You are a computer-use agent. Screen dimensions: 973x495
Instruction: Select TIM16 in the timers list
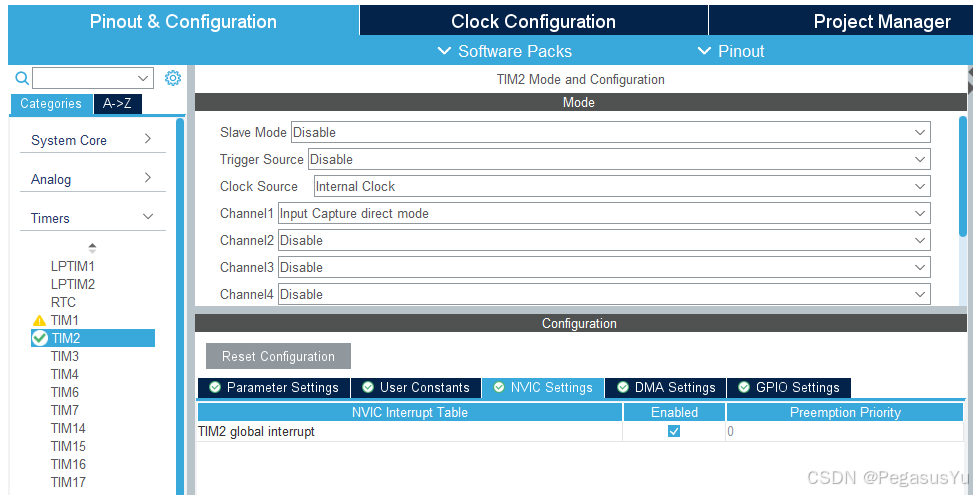click(68, 465)
